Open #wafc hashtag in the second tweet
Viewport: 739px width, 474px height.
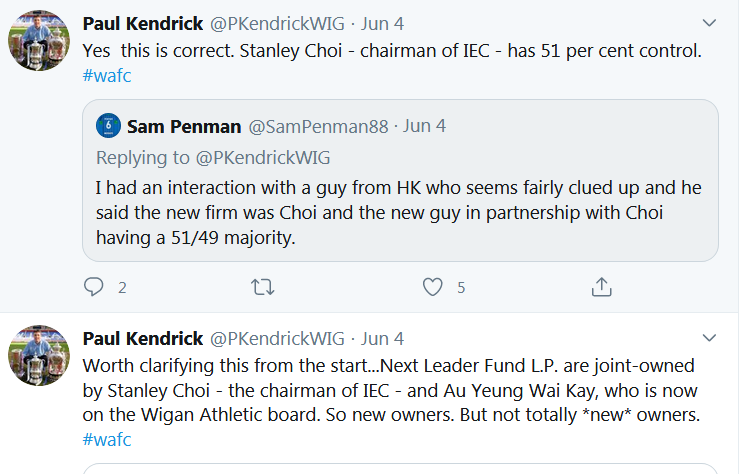(107, 440)
